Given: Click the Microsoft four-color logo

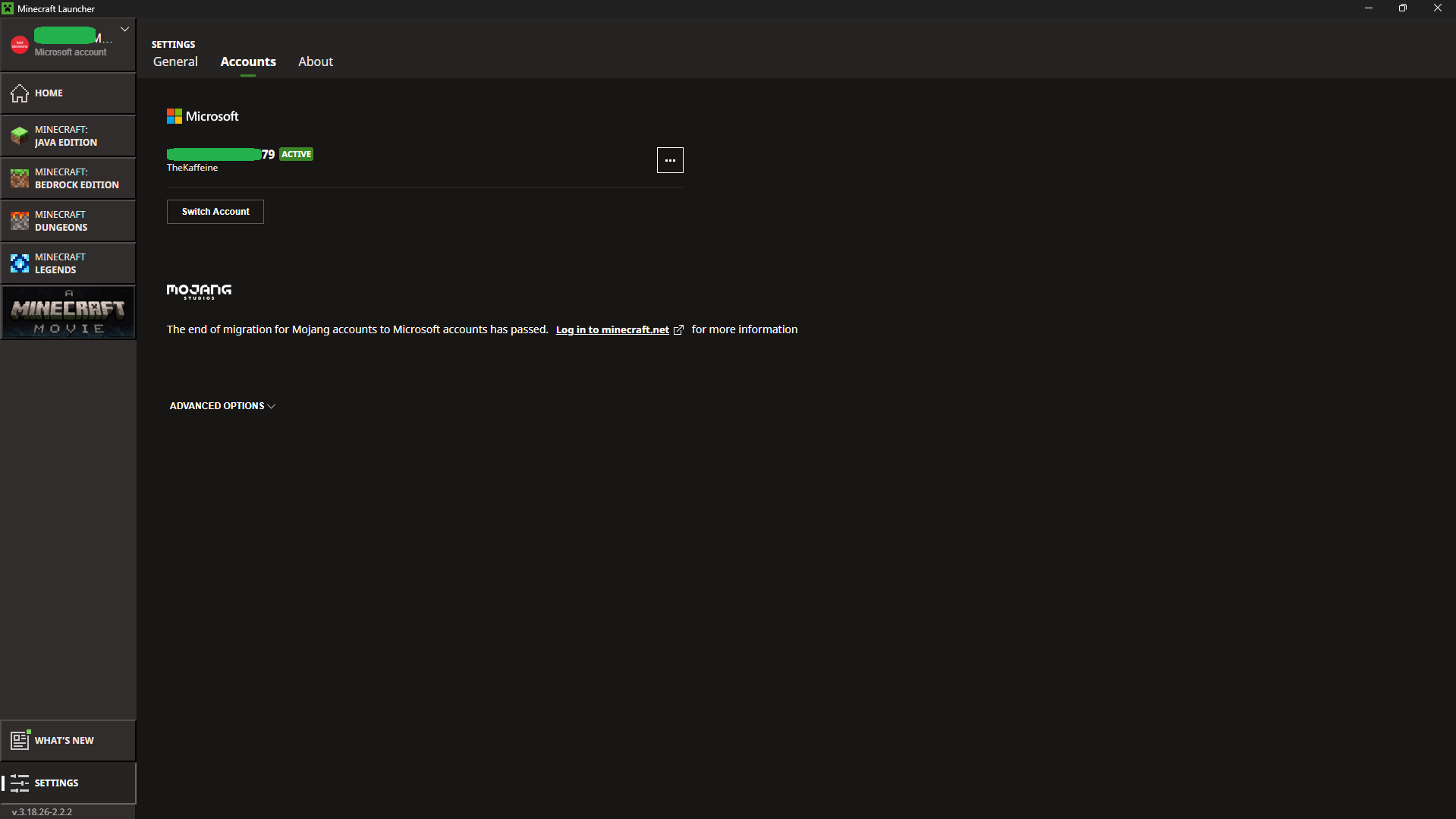Looking at the screenshot, I should coord(175,116).
